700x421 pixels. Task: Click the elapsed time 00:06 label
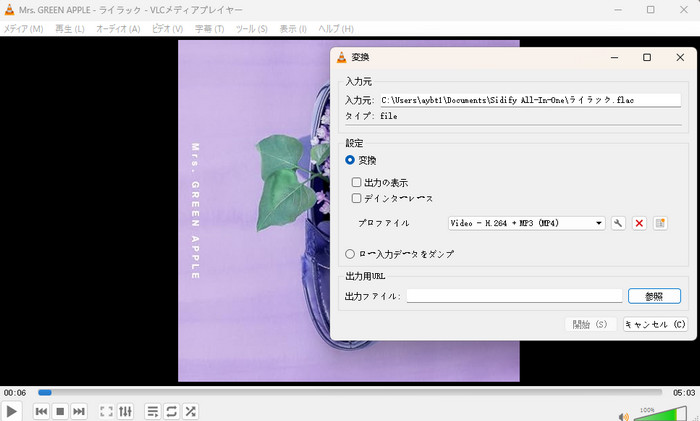pyautogui.click(x=15, y=393)
